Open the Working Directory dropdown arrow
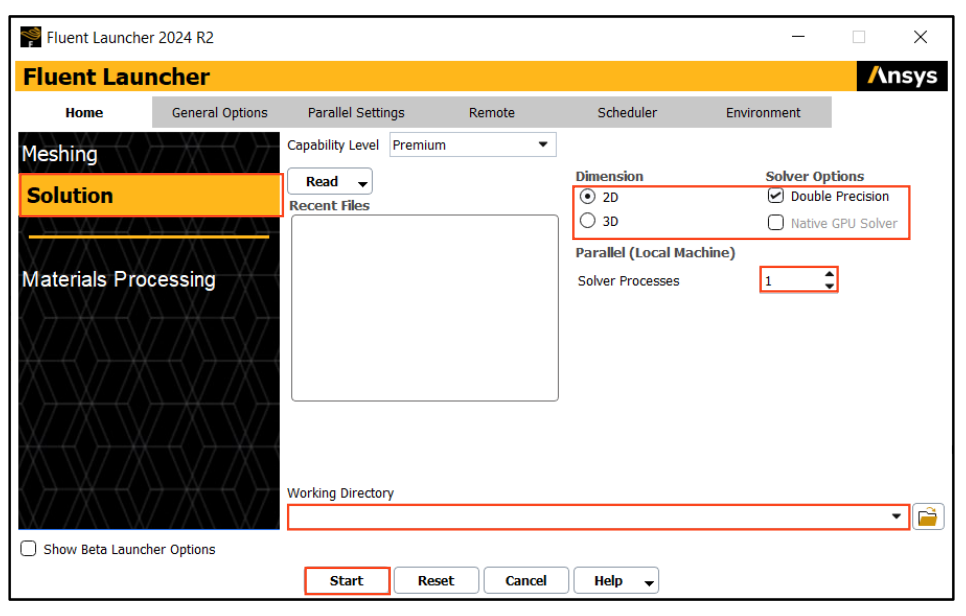 pyautogui.click(x=896, y=516)
